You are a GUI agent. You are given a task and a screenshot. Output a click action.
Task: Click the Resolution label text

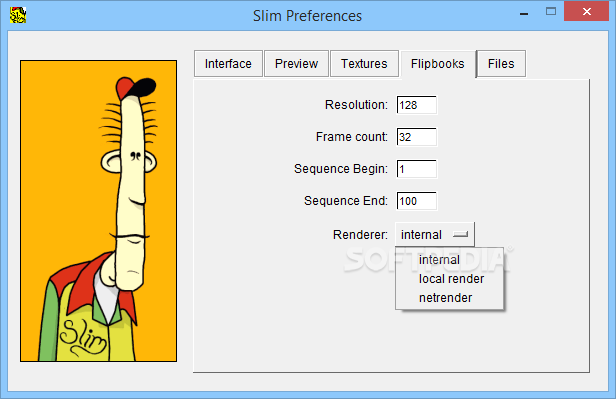356,105
